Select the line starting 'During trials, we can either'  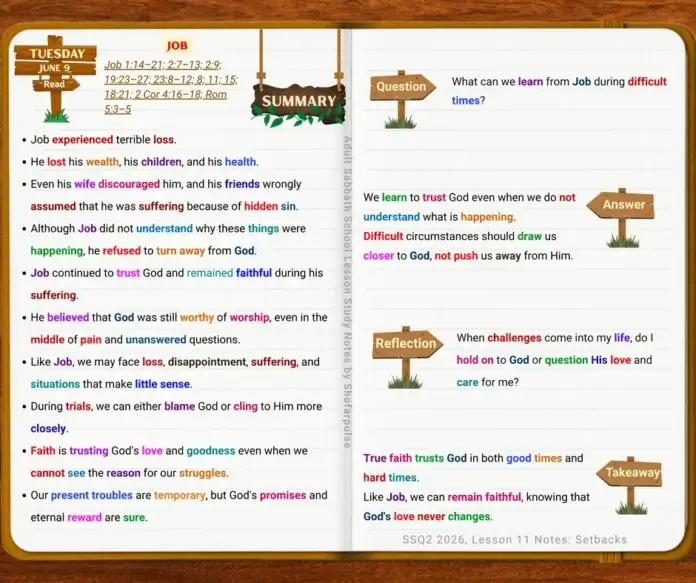[x=176, y=406]
